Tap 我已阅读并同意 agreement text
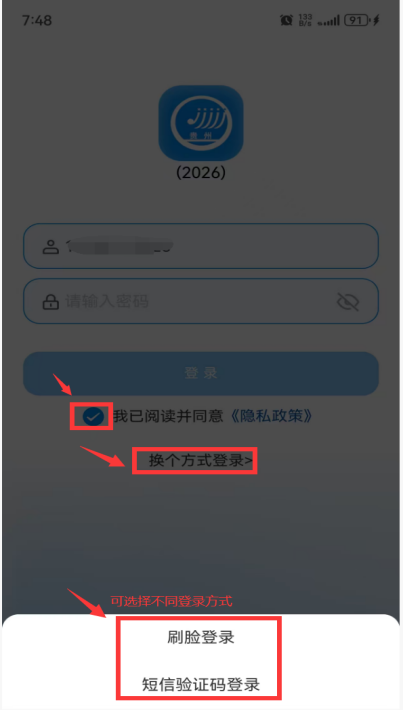This screenshot has width=403, height=710. [168, 416]
